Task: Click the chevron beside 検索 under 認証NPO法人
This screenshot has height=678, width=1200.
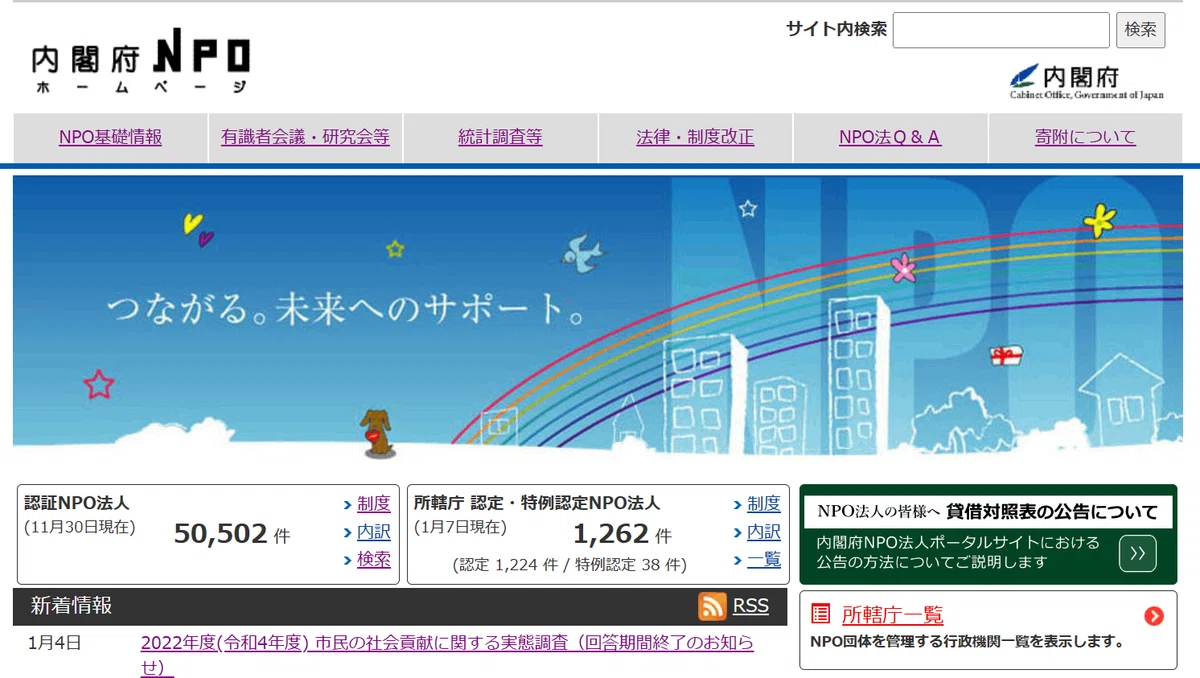Action: 347,560
